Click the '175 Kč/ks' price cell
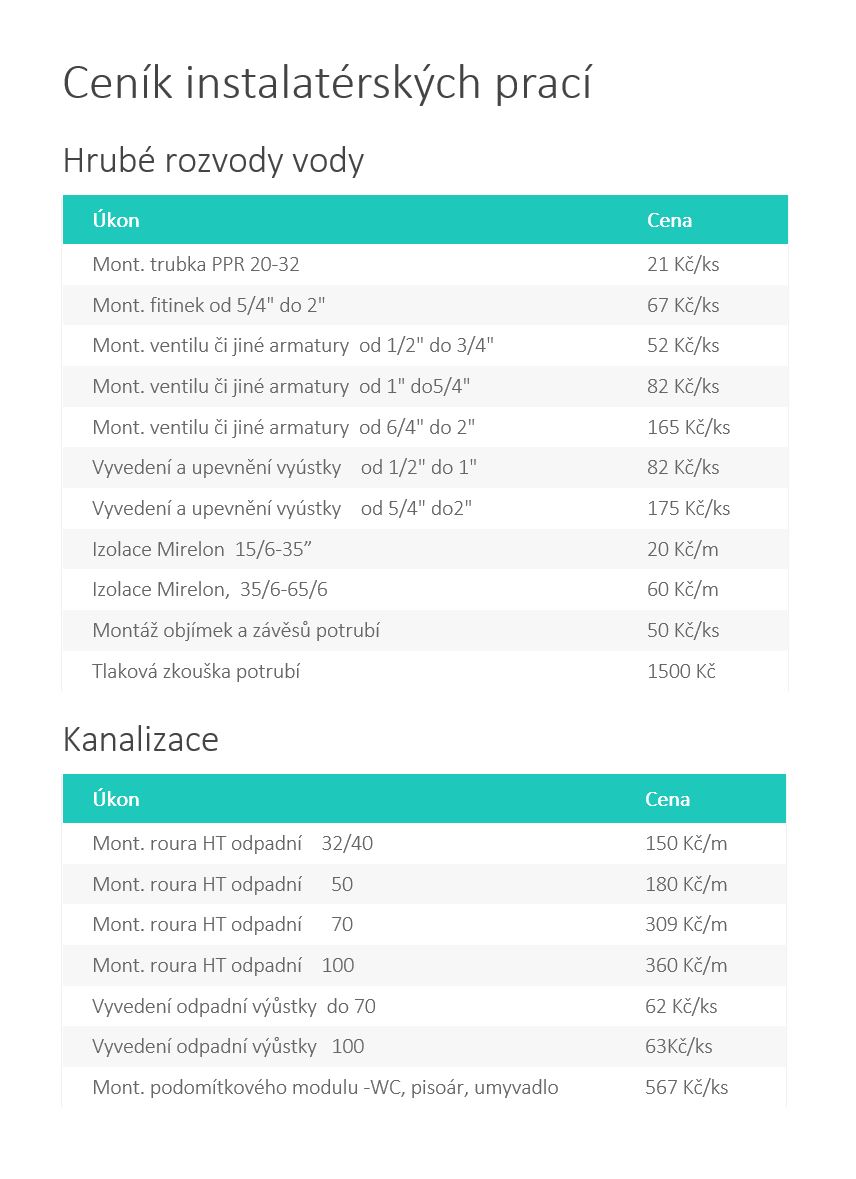The image size is (856, 1179). tap(688, 508)
